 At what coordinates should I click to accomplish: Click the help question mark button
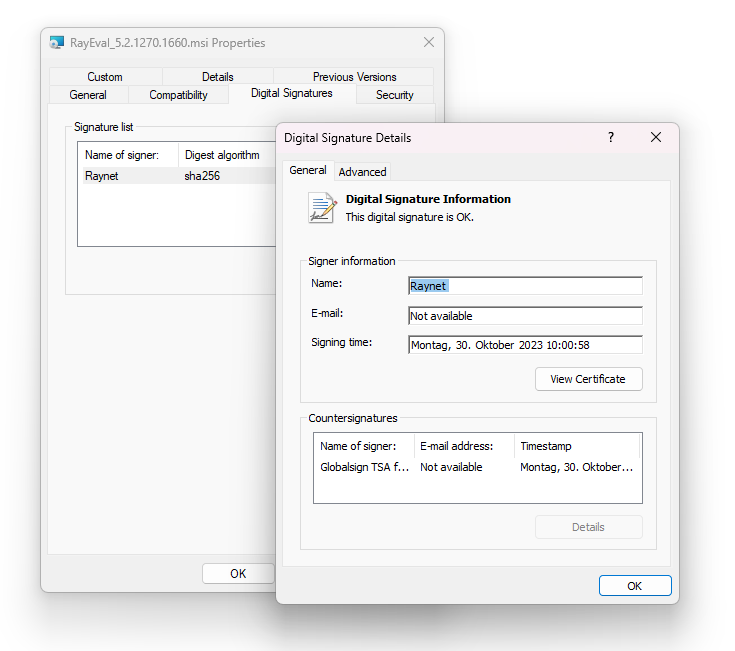click(611, 138)
